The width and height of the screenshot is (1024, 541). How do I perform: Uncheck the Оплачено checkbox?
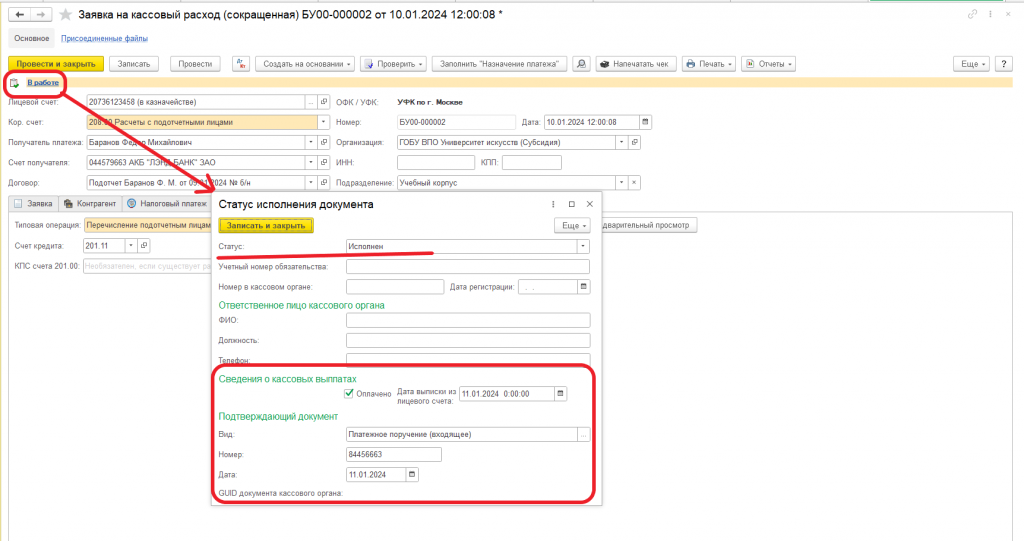click(349, 393)
